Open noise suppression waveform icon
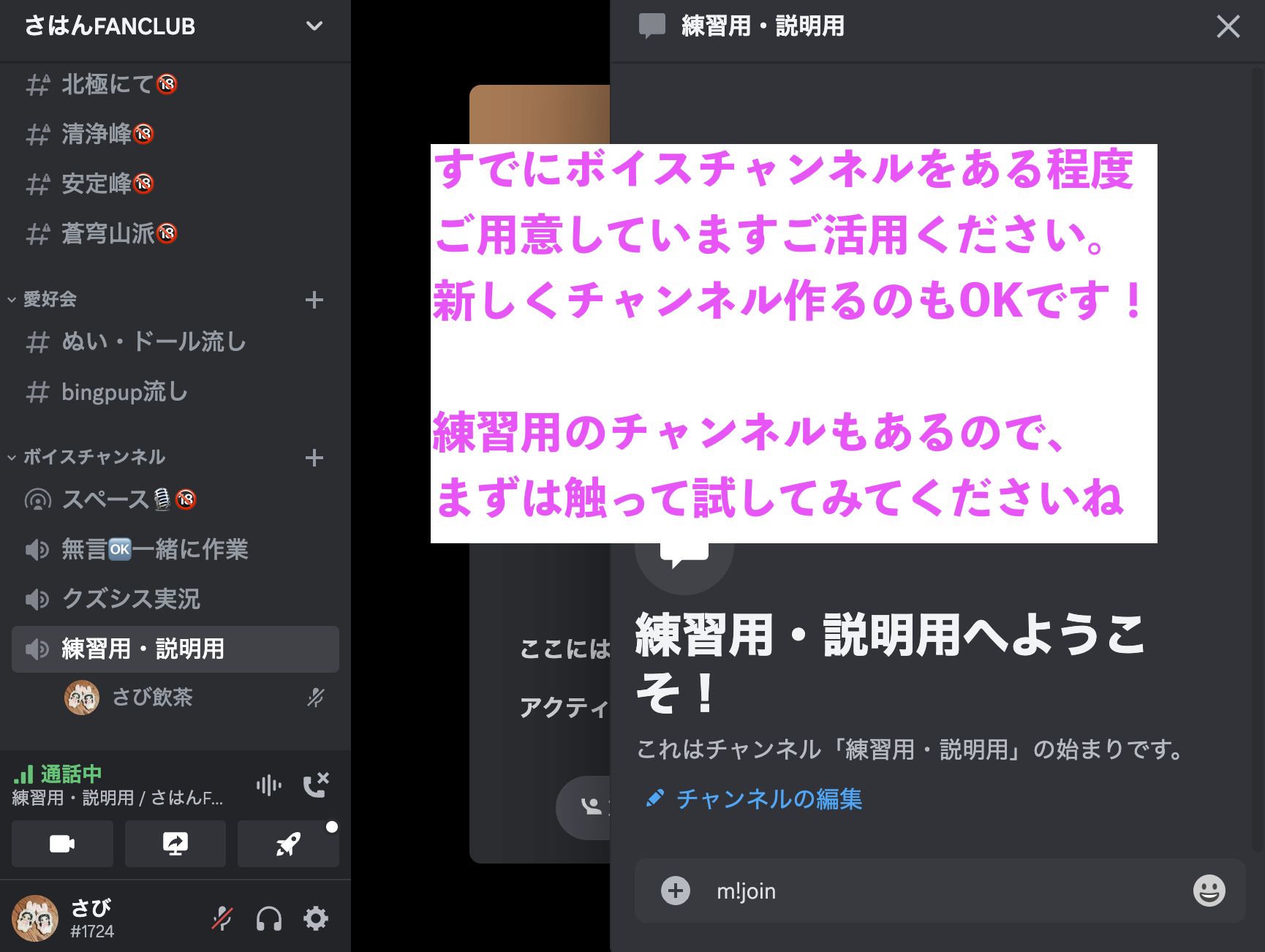This screenshot has width=1265, height=952. point(268,785)
